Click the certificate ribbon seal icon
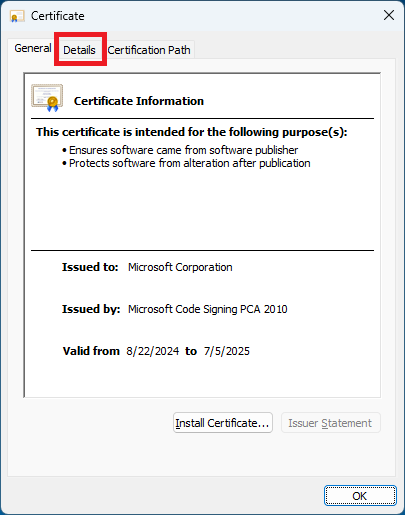 coord(47,98)
